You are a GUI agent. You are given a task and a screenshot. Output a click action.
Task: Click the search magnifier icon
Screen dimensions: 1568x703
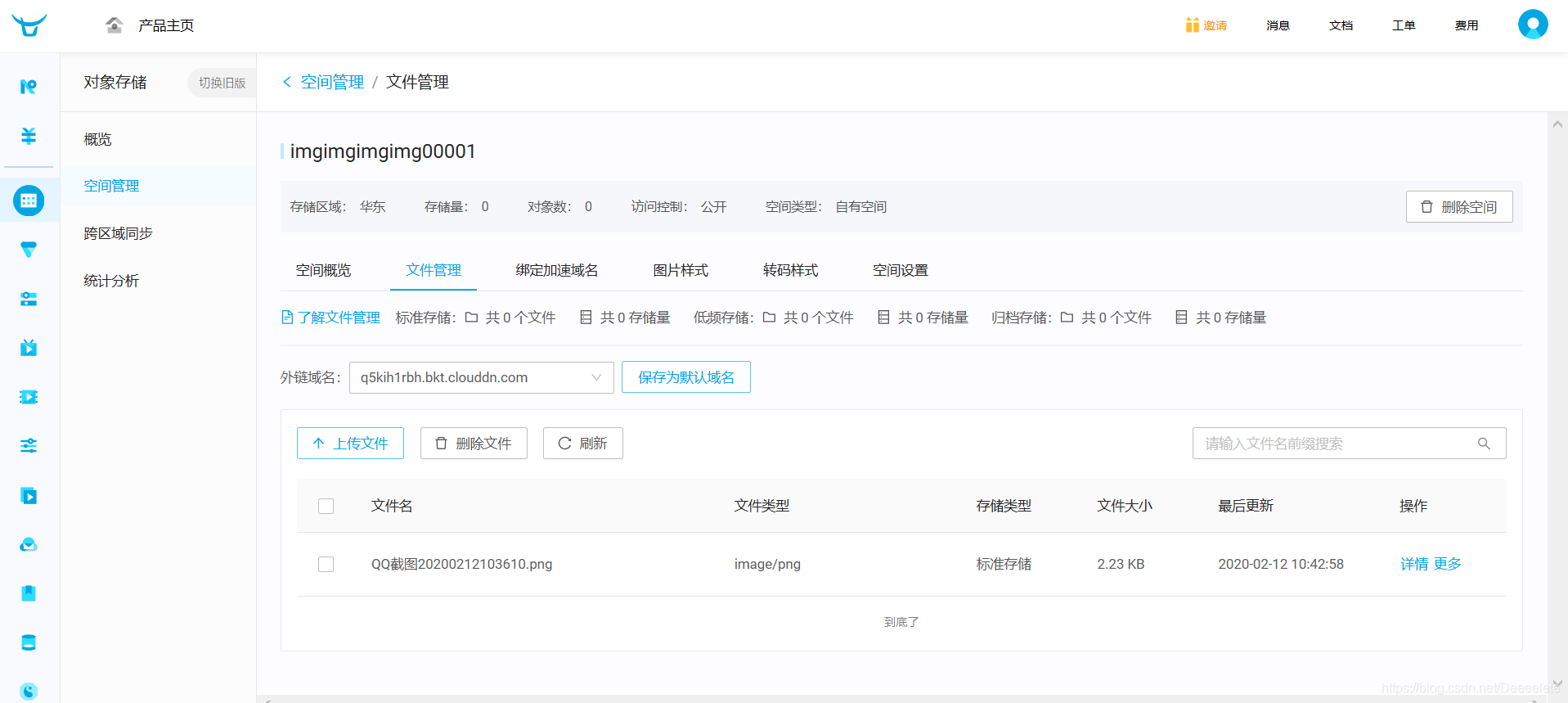(1484, 444)
